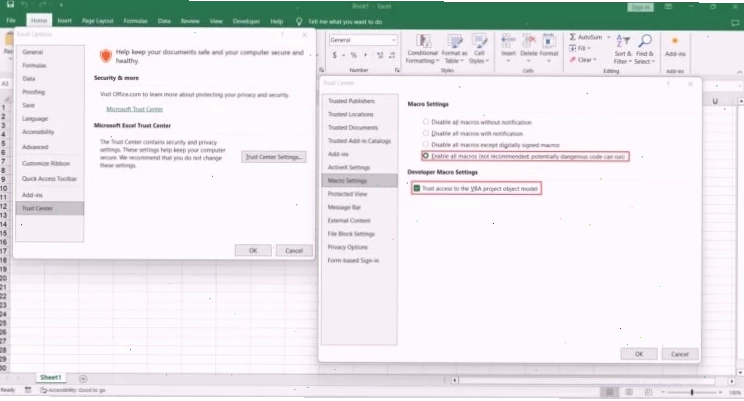Click the Cell Styles icon
This screenshot has width=744, height=401.
point(479,41)
